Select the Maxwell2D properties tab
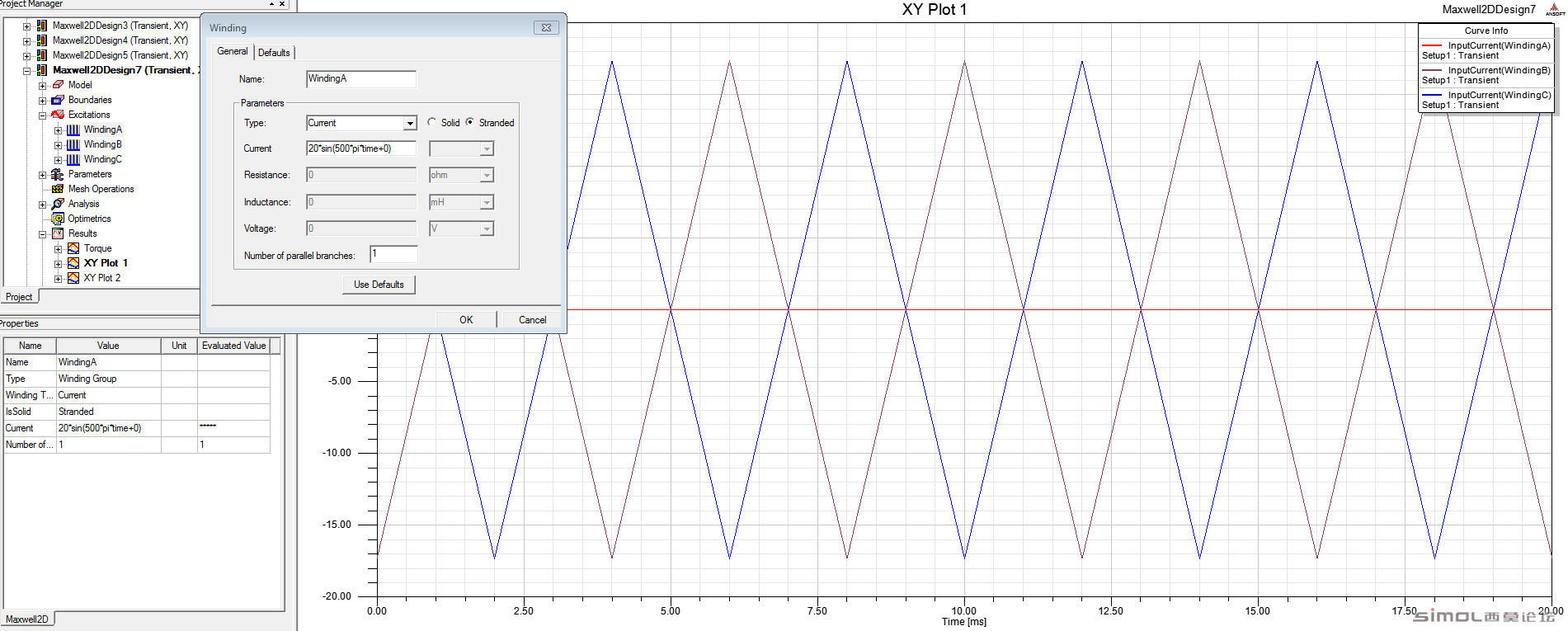 tap(26, 619)
